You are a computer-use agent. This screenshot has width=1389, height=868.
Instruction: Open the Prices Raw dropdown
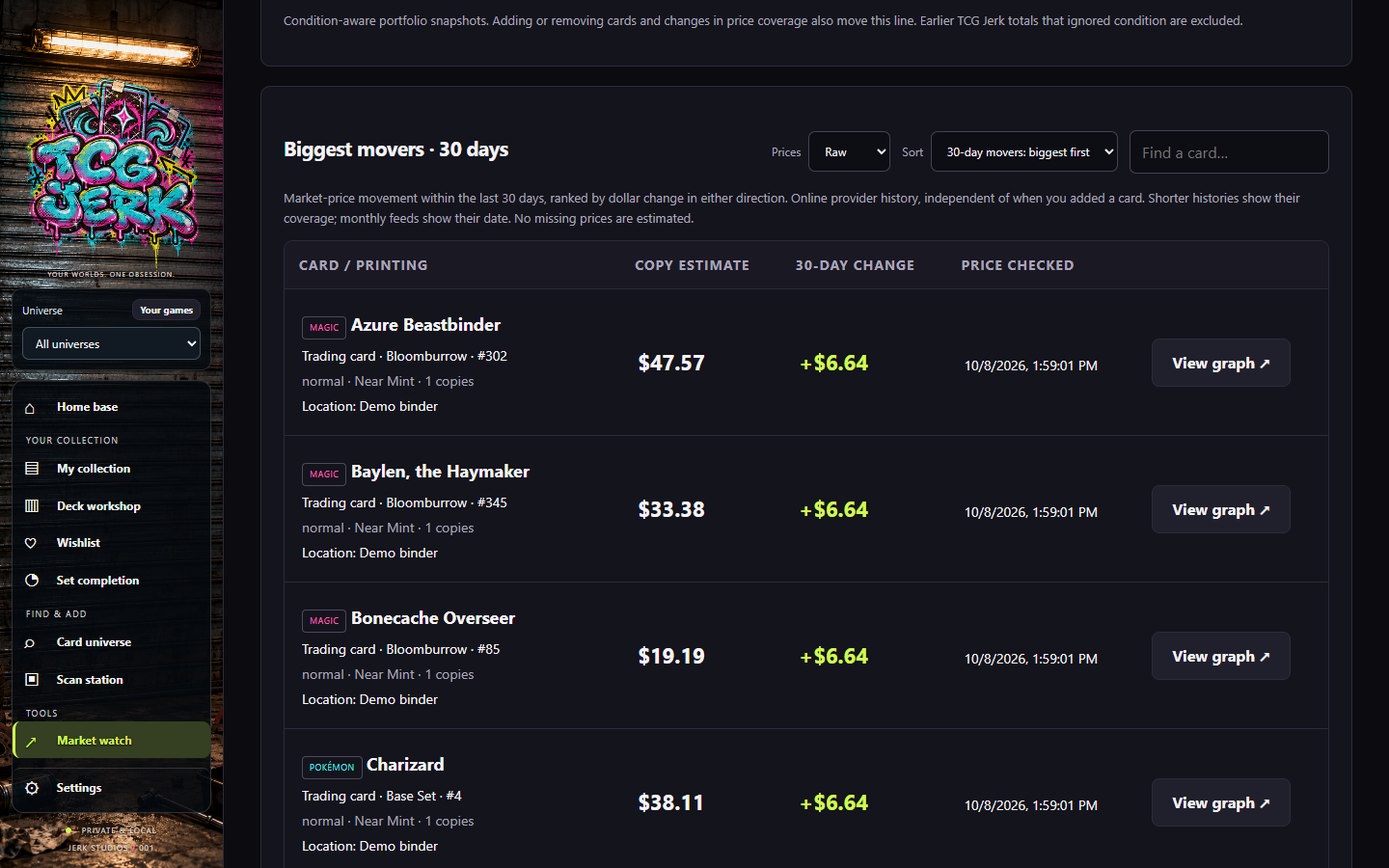click(849, 152)
